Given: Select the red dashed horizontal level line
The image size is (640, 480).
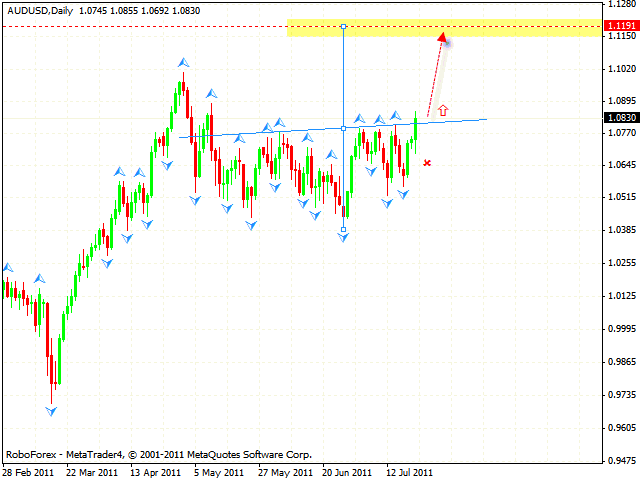Looking at the screenshot, I should click(x=150, y=26).
